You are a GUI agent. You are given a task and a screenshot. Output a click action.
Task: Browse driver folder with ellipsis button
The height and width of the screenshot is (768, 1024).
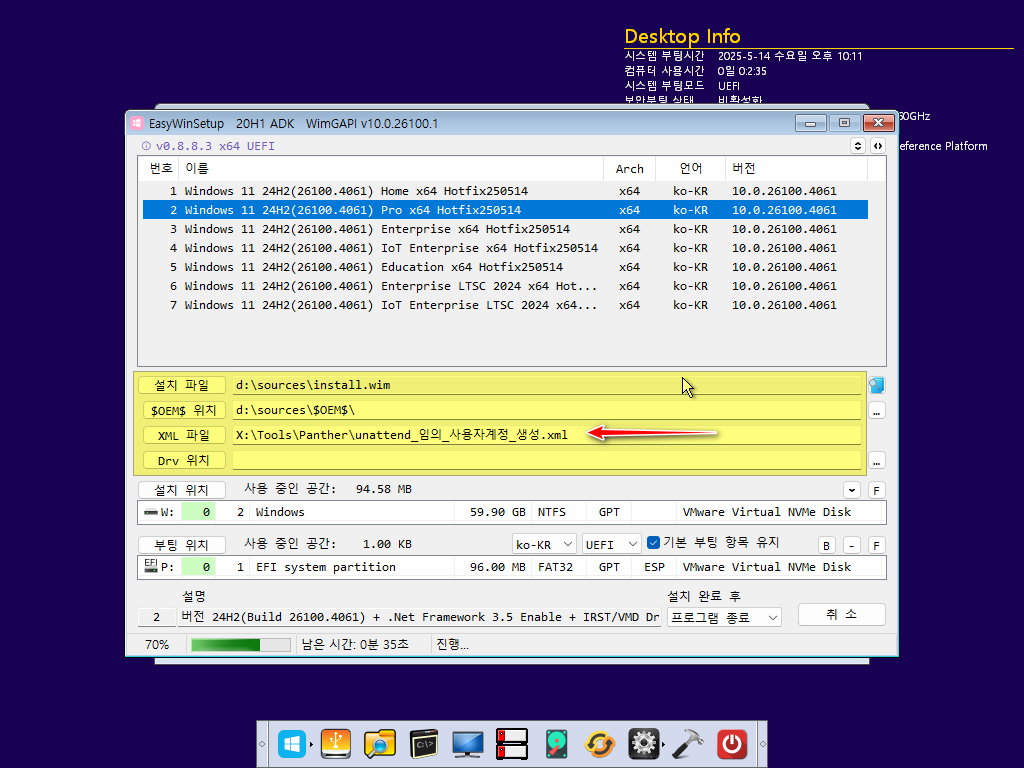click(x=876, y=461)
